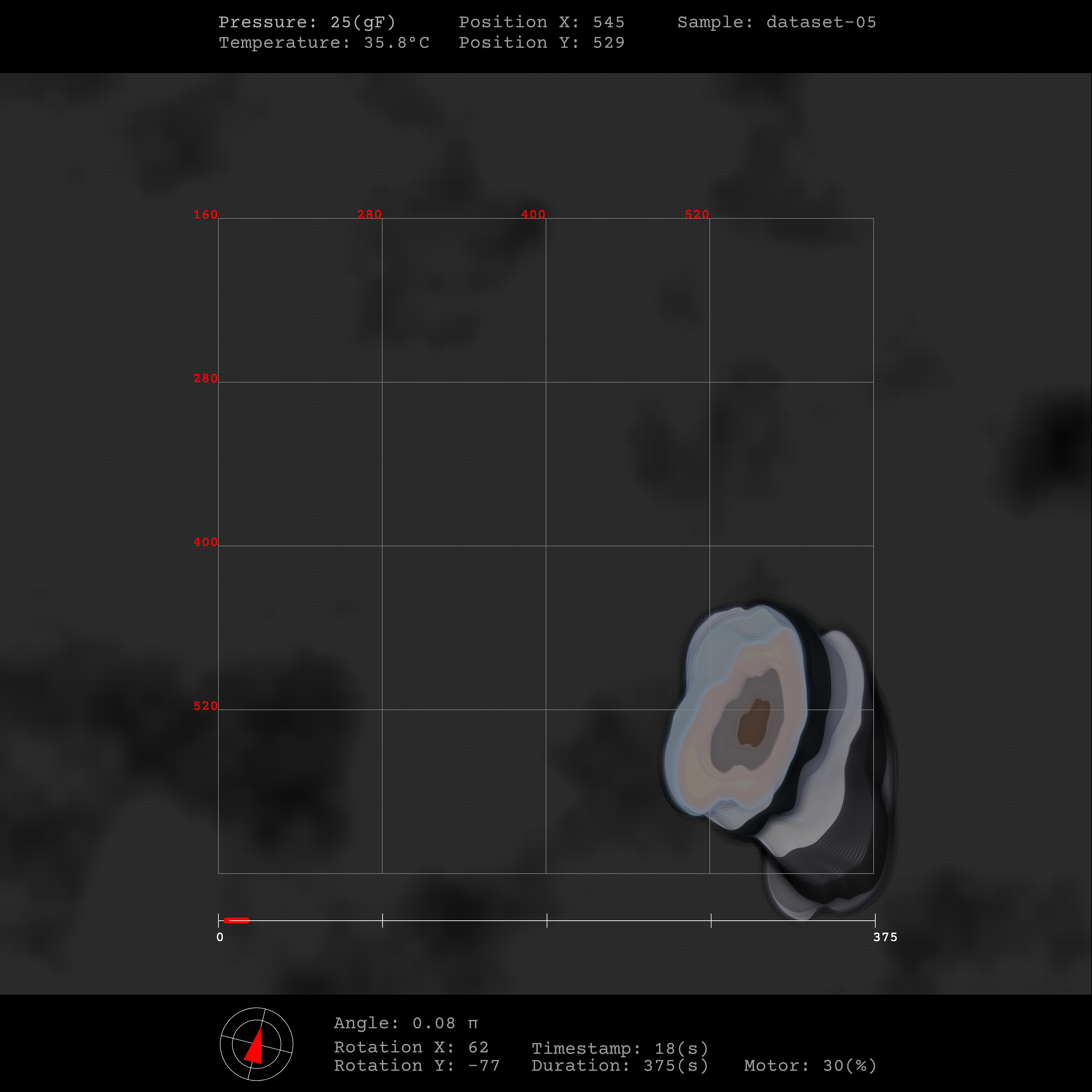Click the Angle 0.08 π readout
The image size is (1092, 1092).
pyautogui.click(x=406, y=1023)
